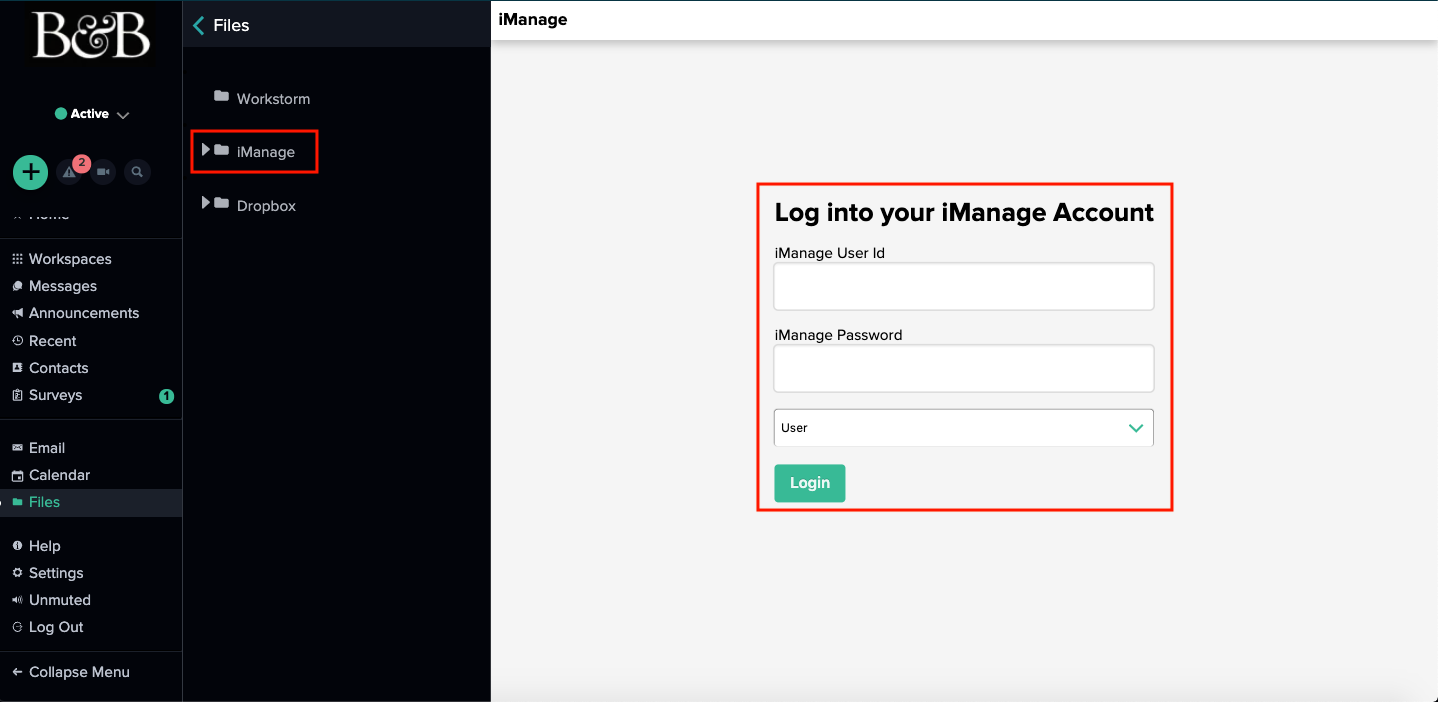The height and width of the screenshot is (702, 1438).
Task: Select the iManage folder label
Action: point(266,152)
